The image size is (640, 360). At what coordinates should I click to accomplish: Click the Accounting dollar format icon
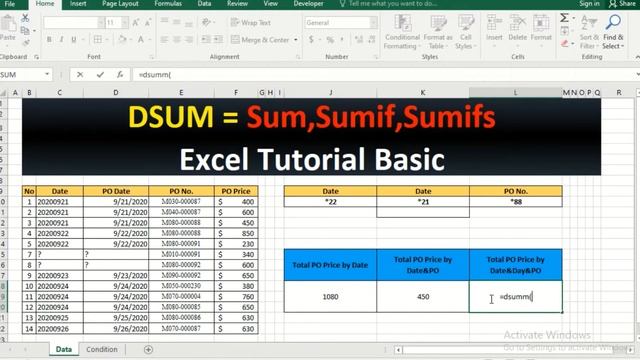point(311,40)
